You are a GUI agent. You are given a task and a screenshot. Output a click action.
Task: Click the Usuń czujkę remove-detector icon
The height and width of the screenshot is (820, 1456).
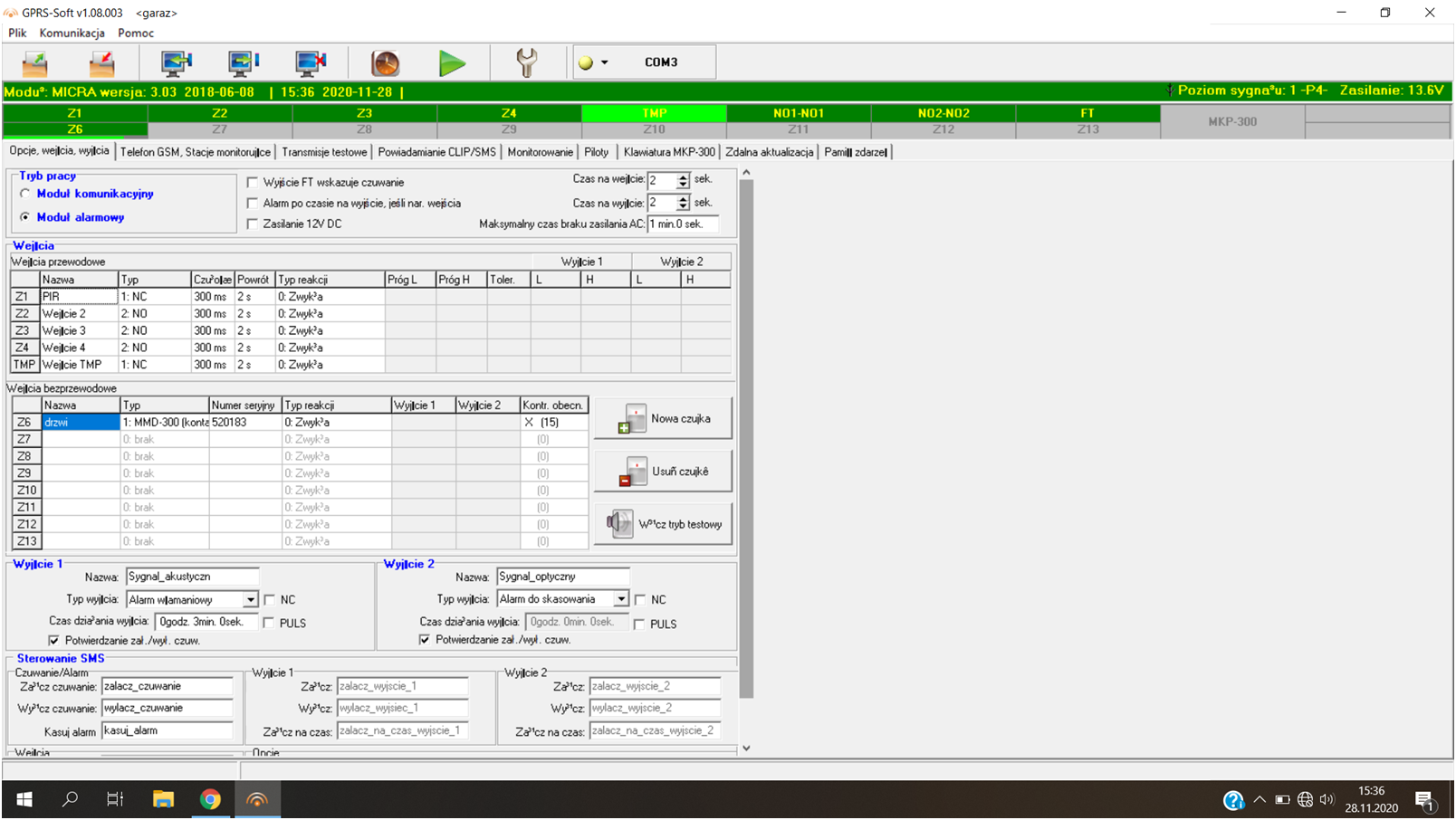(633, 472)
